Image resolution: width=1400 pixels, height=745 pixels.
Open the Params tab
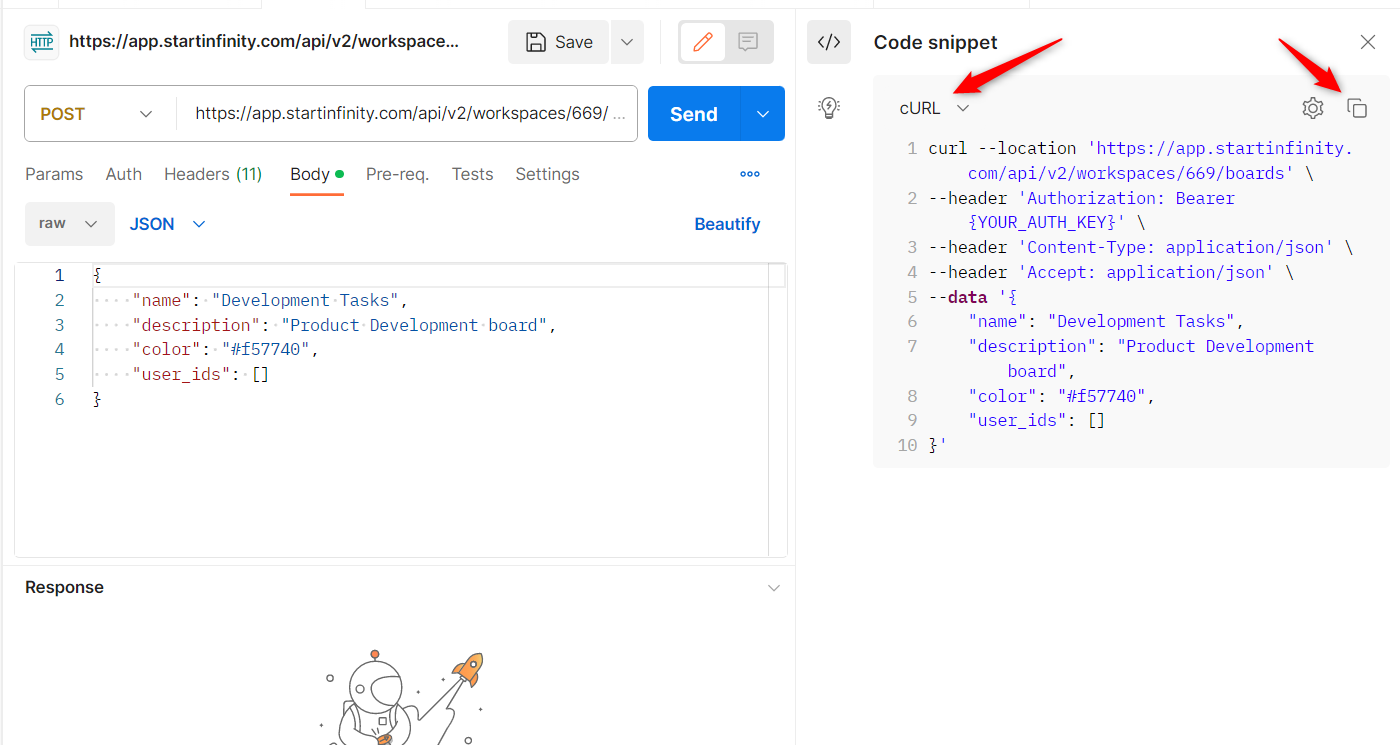[54, 174]
